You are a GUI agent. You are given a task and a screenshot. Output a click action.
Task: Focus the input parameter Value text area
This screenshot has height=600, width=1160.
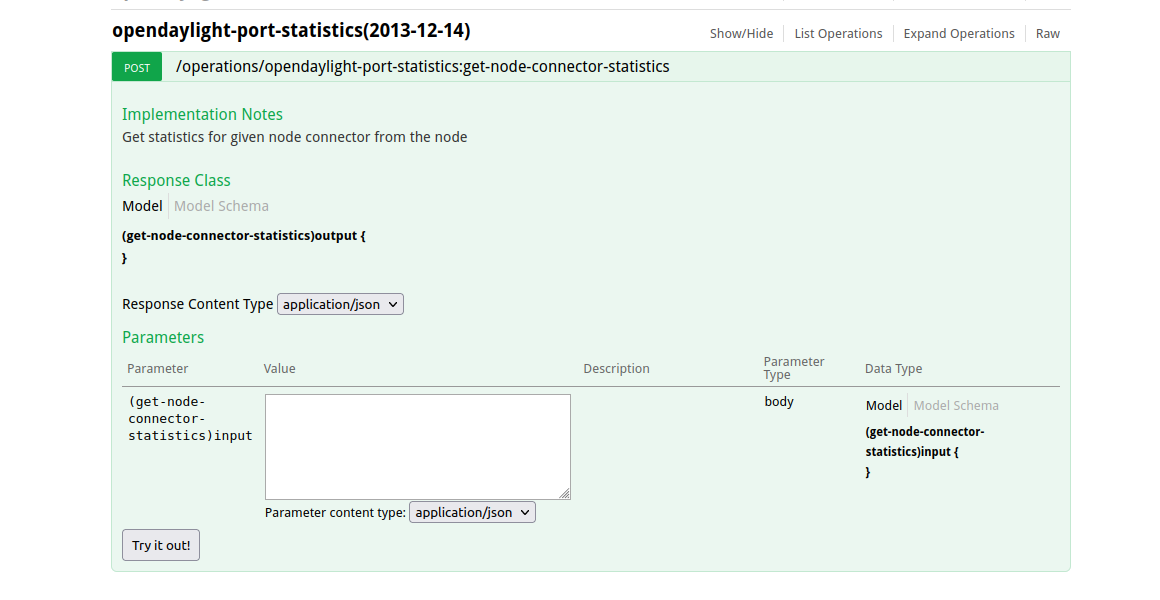coord(417,446)
